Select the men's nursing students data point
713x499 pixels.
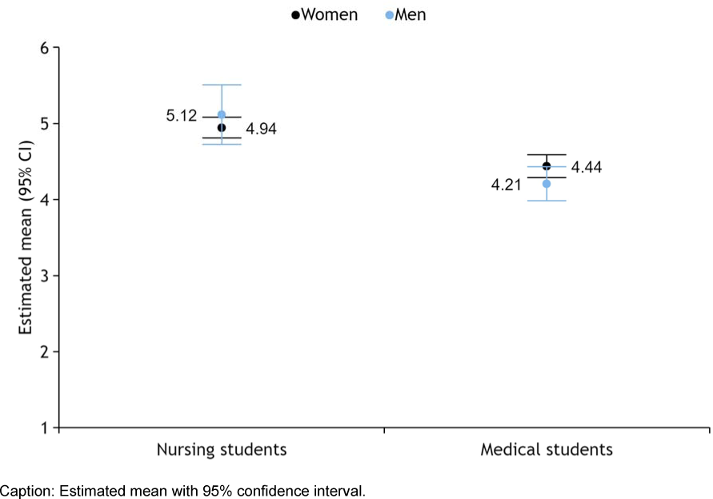tap(222, 115)
